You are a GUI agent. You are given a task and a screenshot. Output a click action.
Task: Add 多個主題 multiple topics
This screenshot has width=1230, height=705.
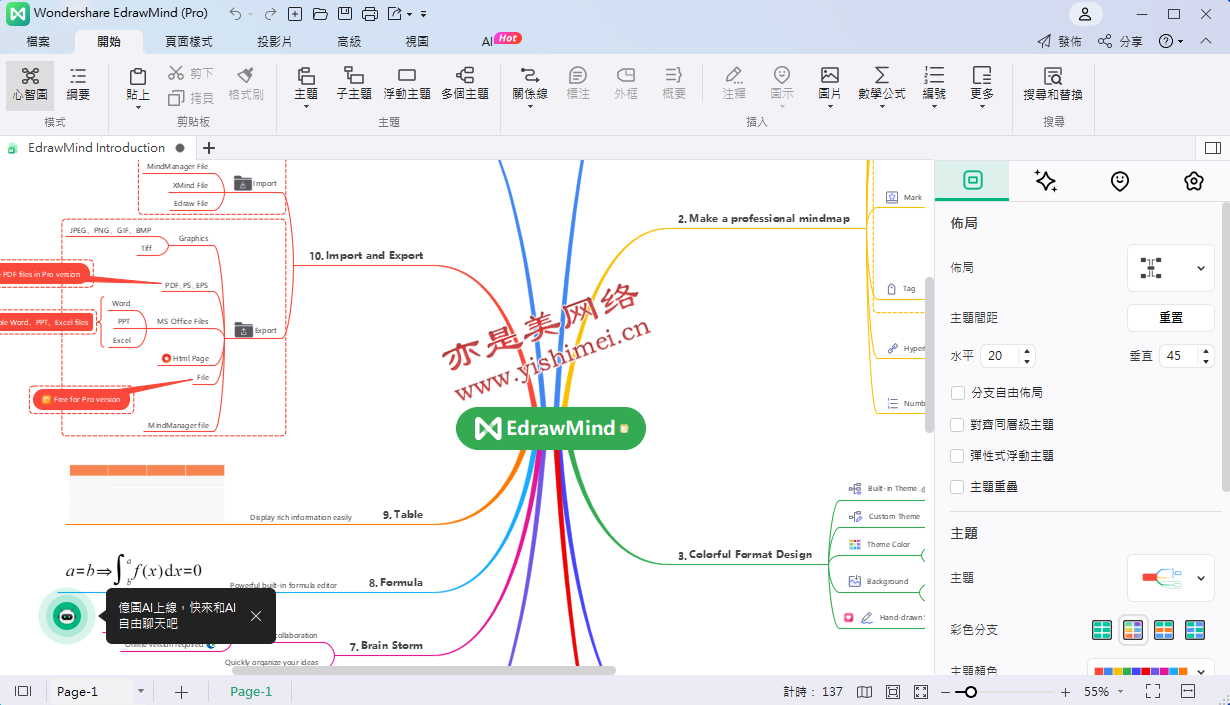click(x=465, y=84)
